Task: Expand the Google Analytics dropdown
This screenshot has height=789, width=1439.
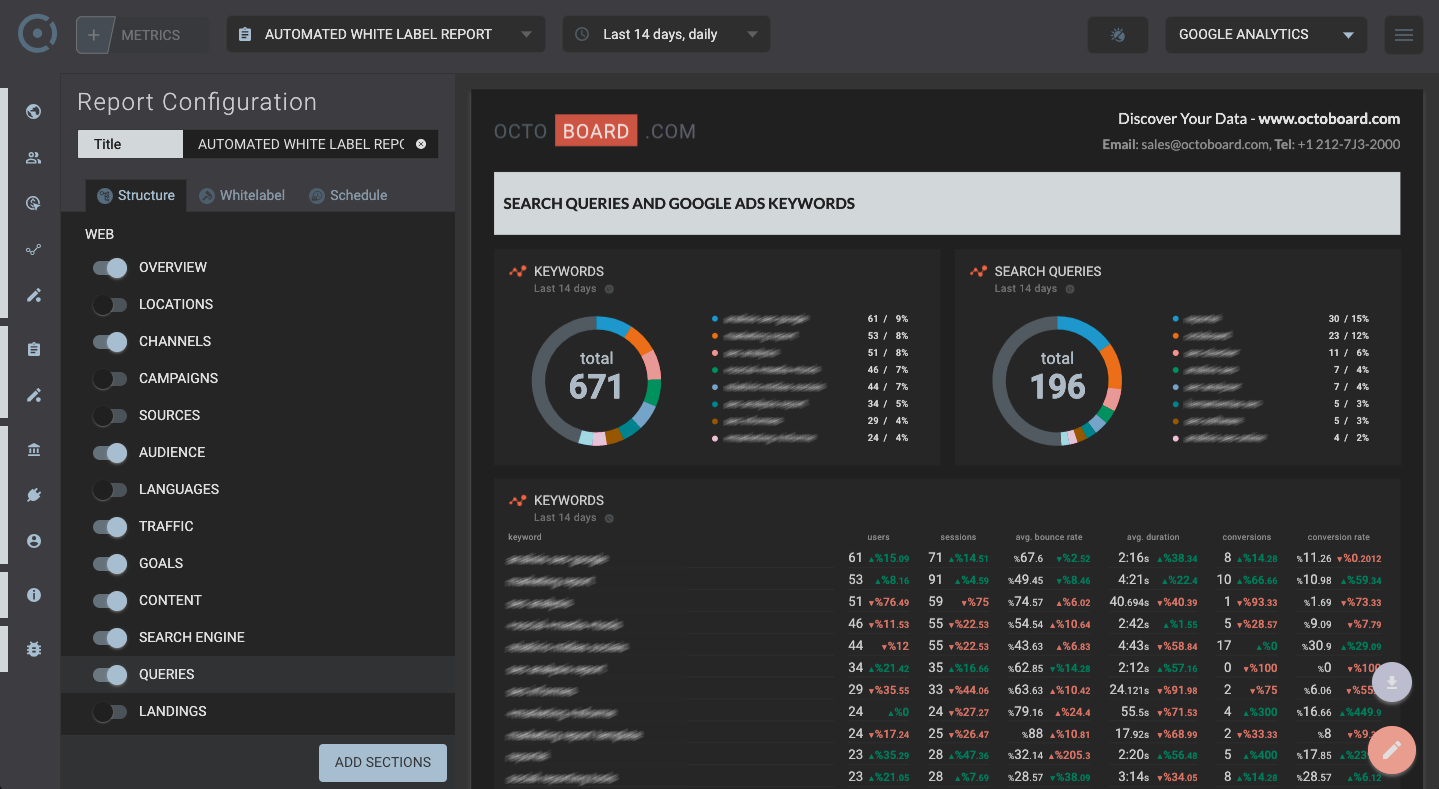Action: coord(1266,34)
